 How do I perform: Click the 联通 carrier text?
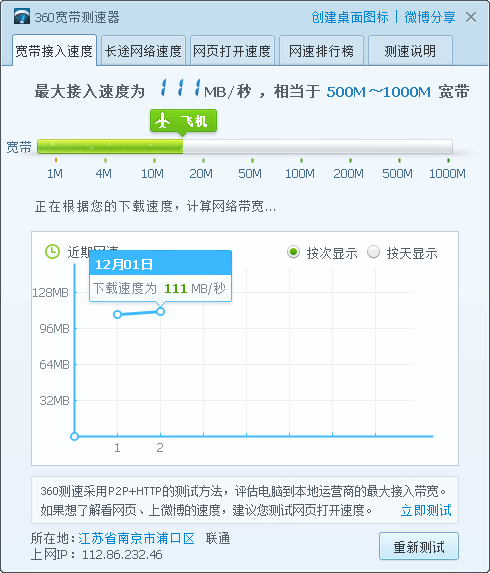[218, 538]
